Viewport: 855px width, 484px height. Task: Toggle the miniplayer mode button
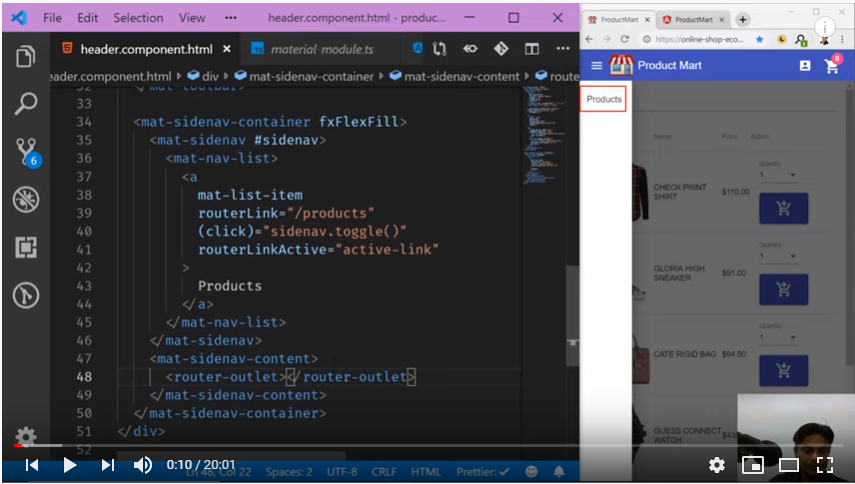tap(752, 465)
